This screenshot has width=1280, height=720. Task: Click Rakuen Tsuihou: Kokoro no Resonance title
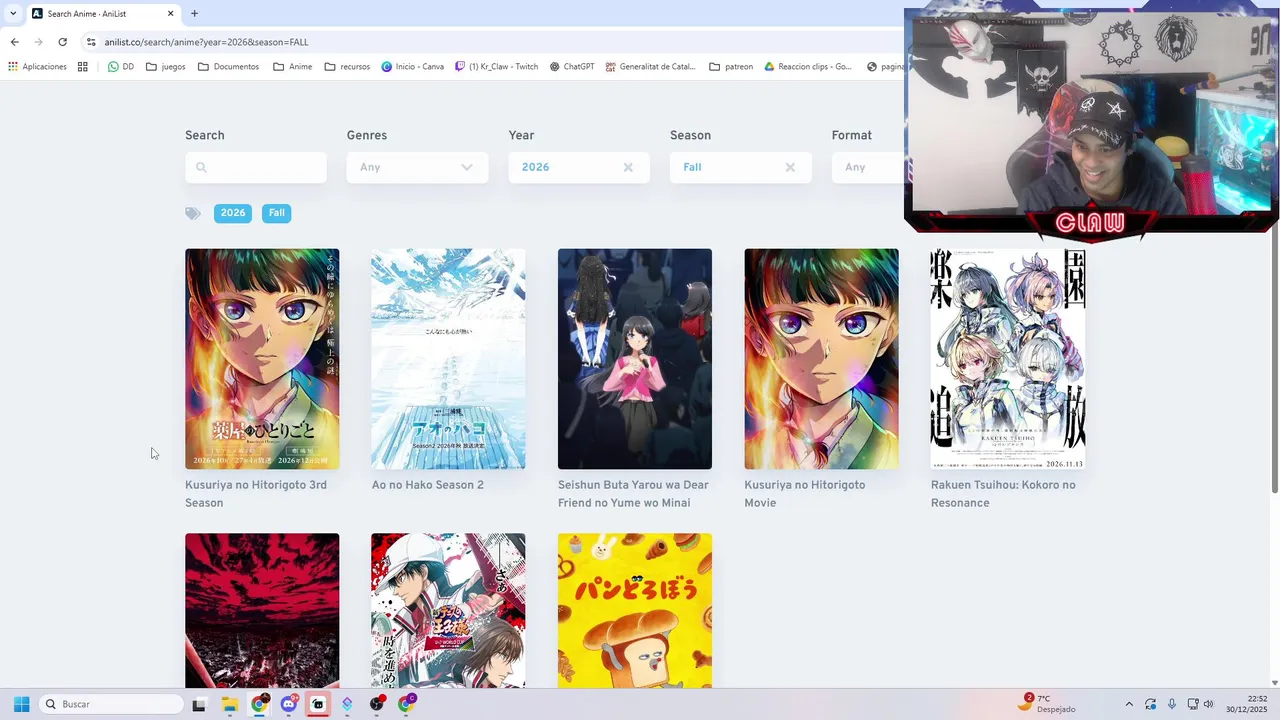point(1003,494)
